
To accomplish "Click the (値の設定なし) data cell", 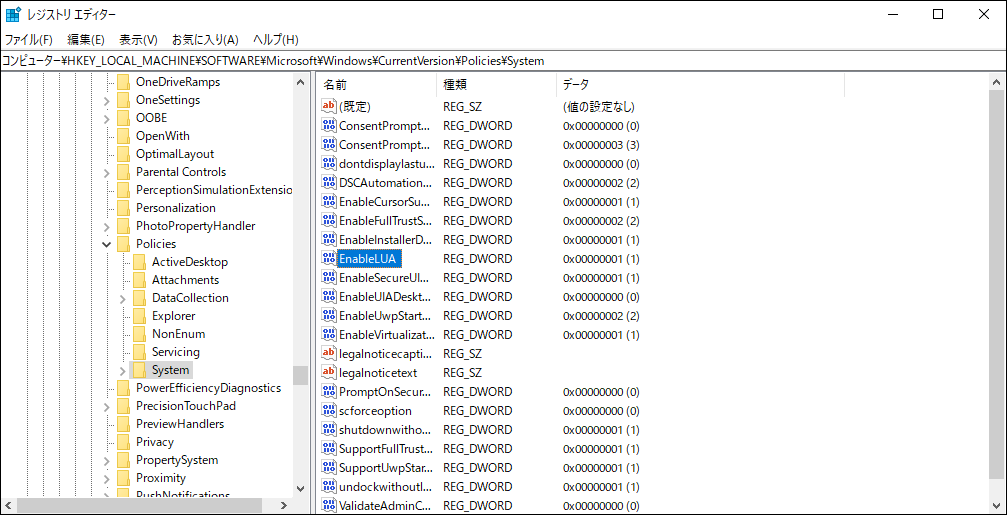I will (599, 106).
